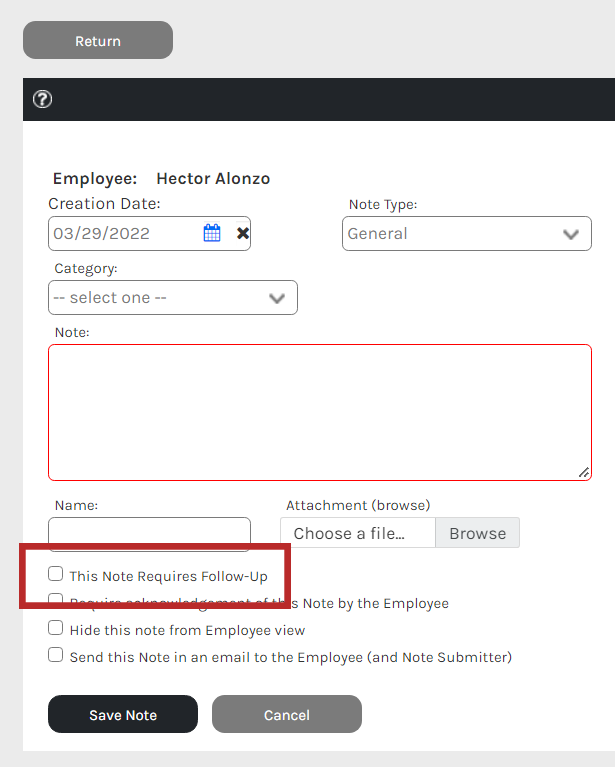Save the note with Save Note

point(123,714)
